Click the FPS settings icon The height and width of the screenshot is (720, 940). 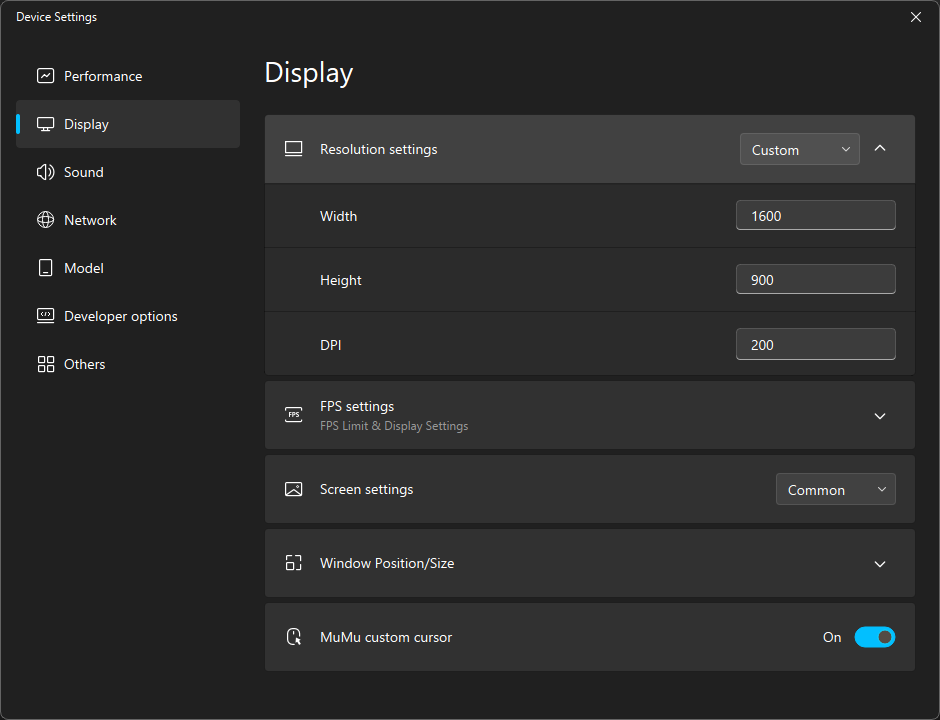(294, 415)
